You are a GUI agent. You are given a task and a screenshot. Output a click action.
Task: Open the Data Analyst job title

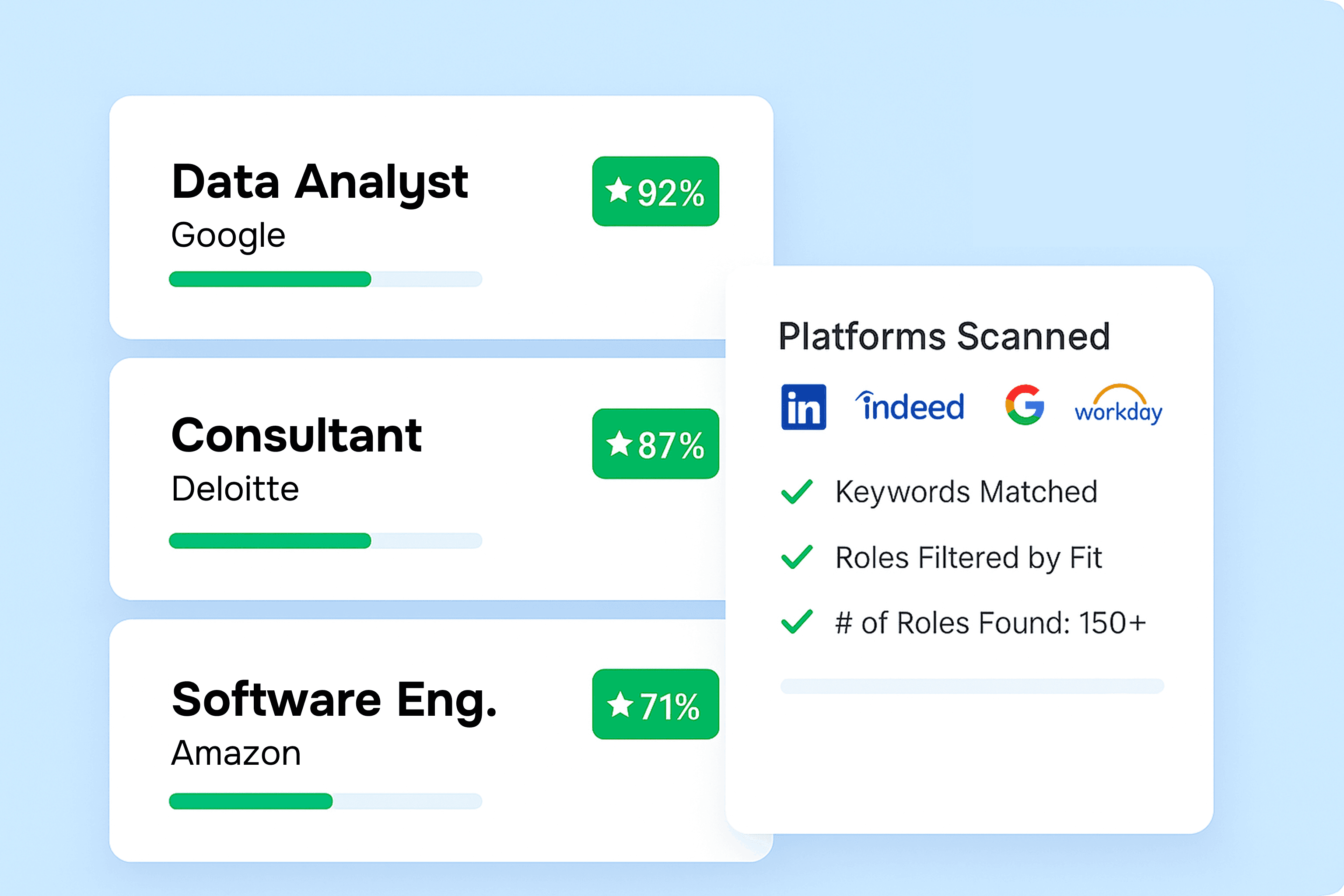319,182
